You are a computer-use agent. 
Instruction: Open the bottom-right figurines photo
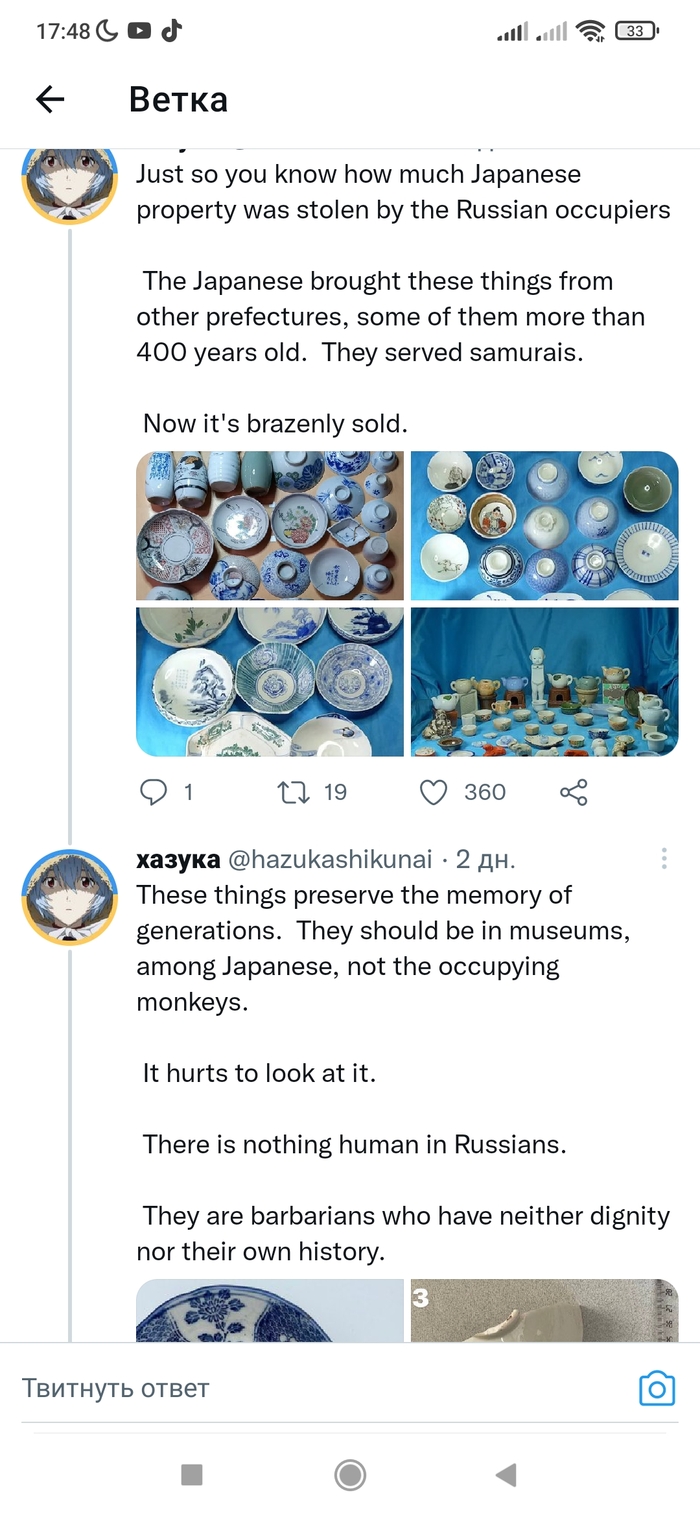coord(544,682)
